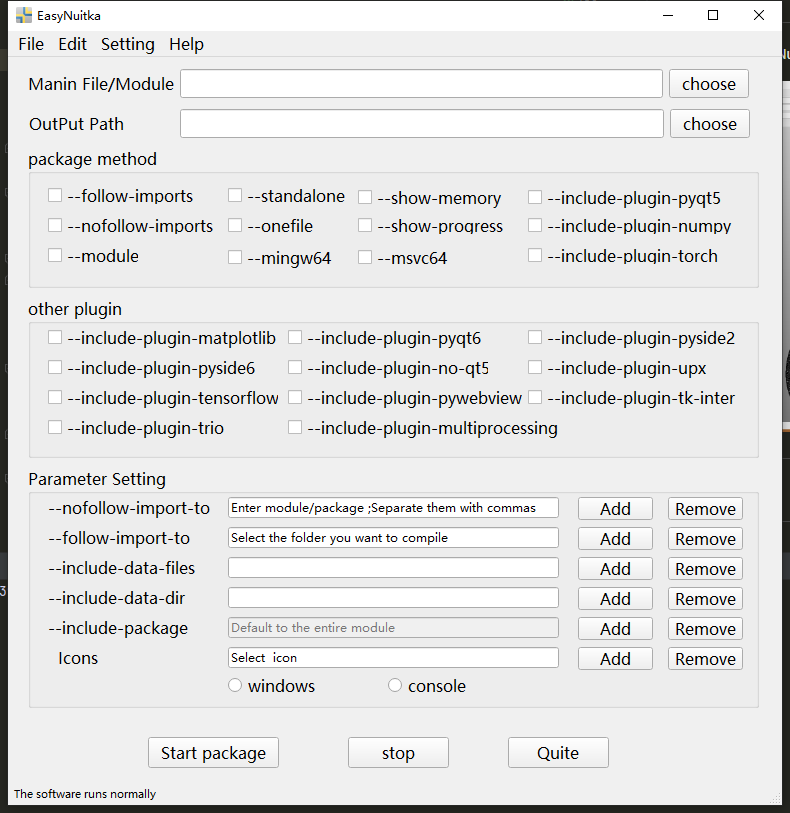Open the Setting menu

pos(128,45)
